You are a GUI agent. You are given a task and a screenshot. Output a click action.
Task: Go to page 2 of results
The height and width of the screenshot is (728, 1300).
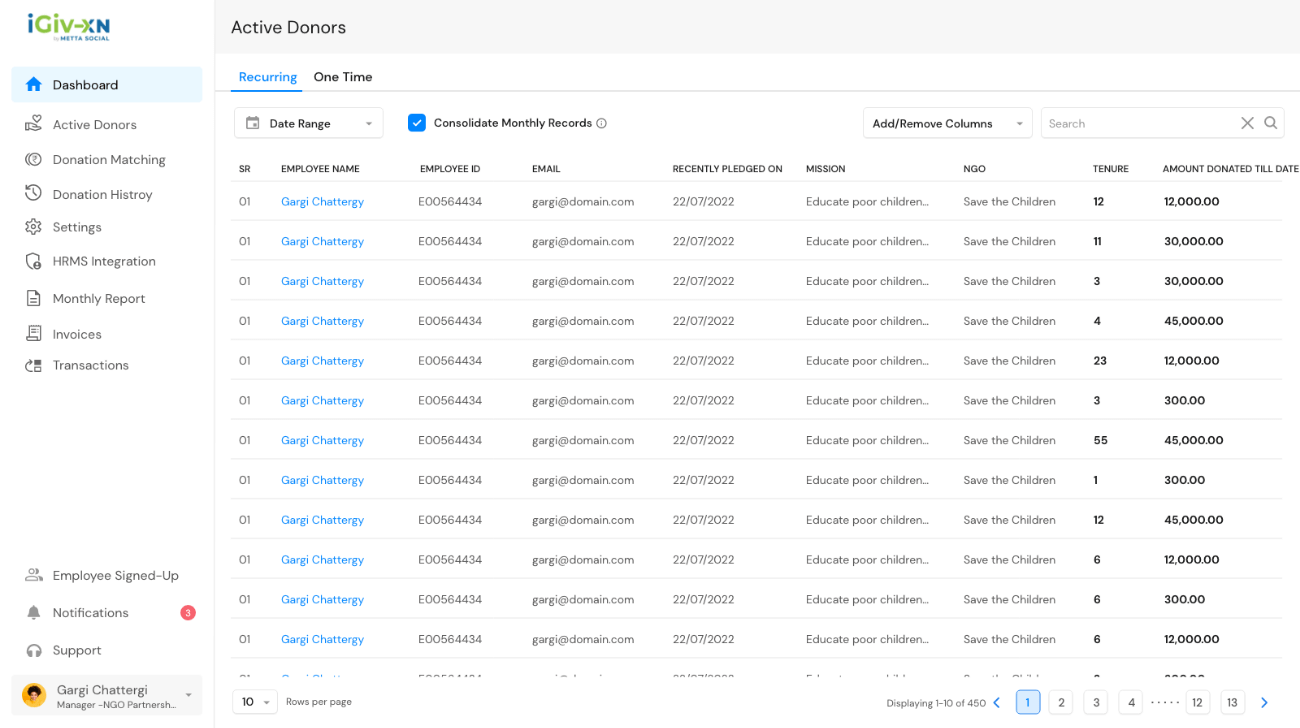[1061, 702]
